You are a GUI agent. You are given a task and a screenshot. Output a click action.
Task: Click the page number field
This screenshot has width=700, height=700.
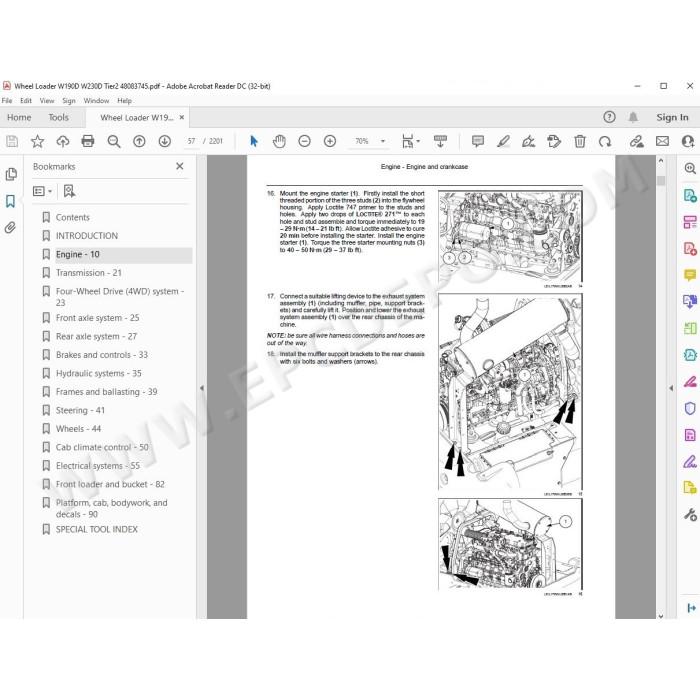click(191, 142)
